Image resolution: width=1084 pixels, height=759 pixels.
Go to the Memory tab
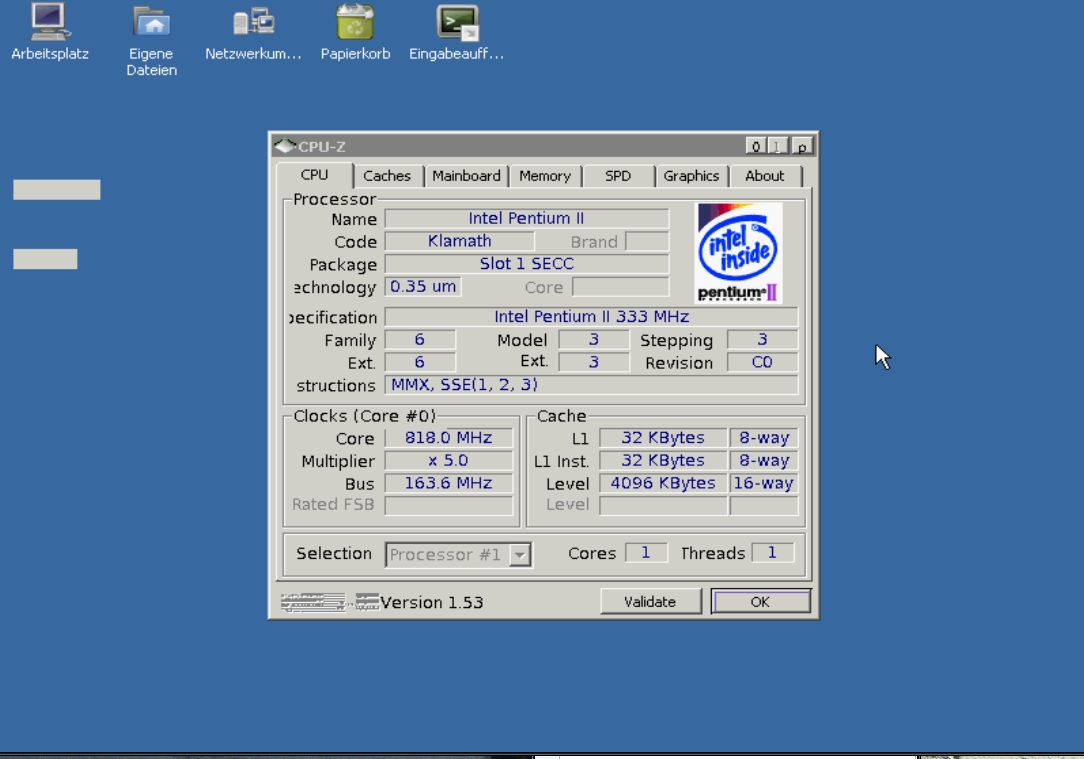pyautogui.click(x=545, y=176)
